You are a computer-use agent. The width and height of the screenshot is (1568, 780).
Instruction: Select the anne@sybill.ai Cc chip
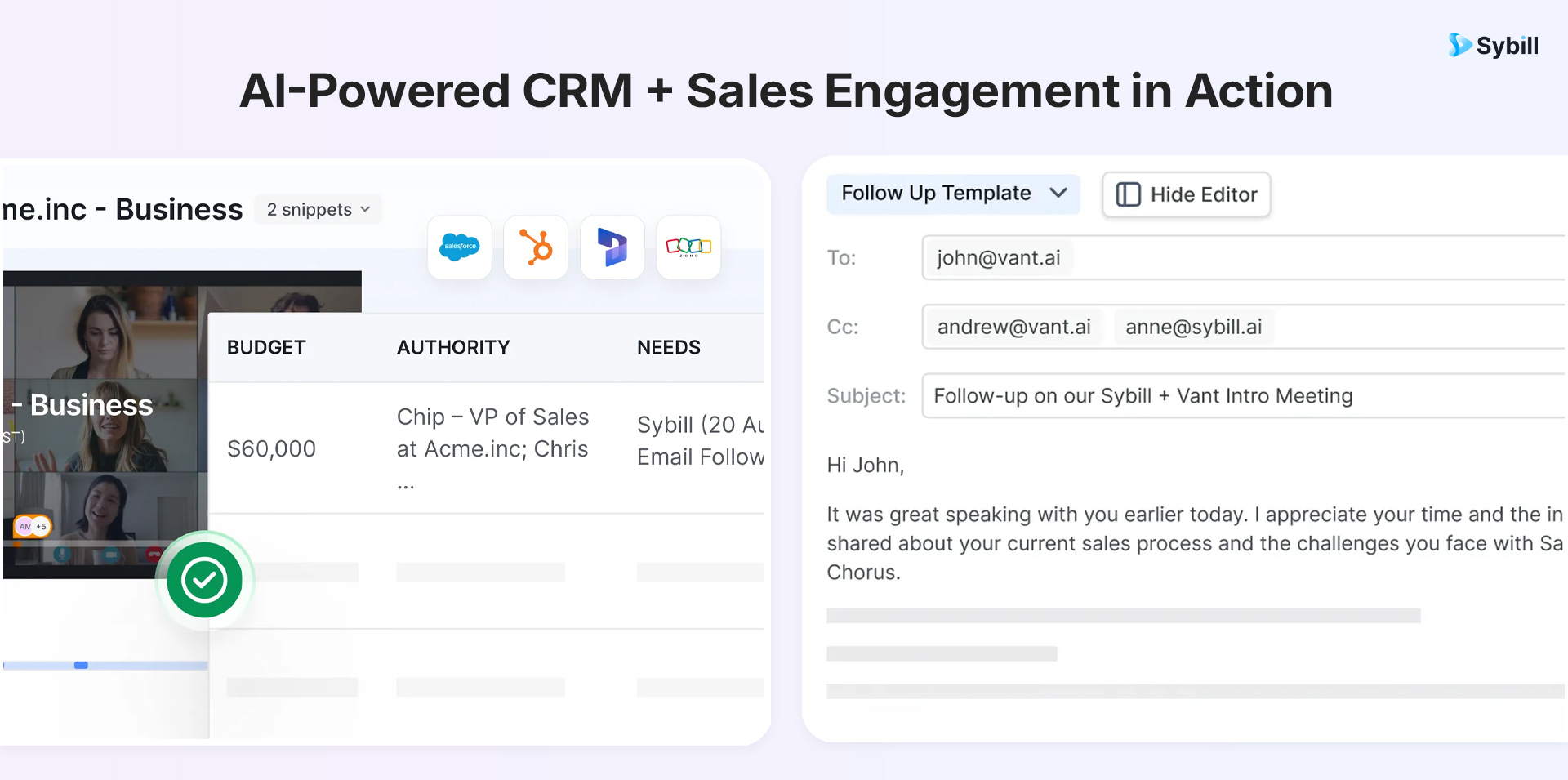click(x=1194, y=327)
